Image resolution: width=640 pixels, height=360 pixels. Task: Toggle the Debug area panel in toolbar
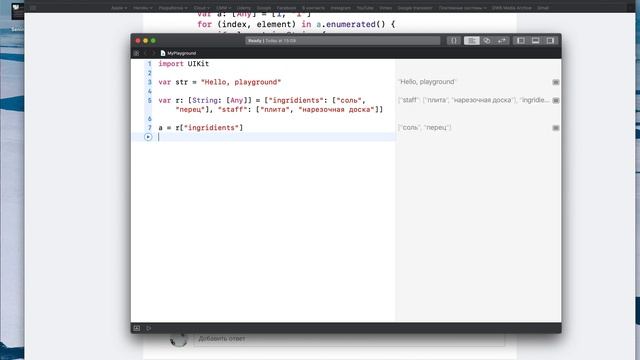coord(536,40)
